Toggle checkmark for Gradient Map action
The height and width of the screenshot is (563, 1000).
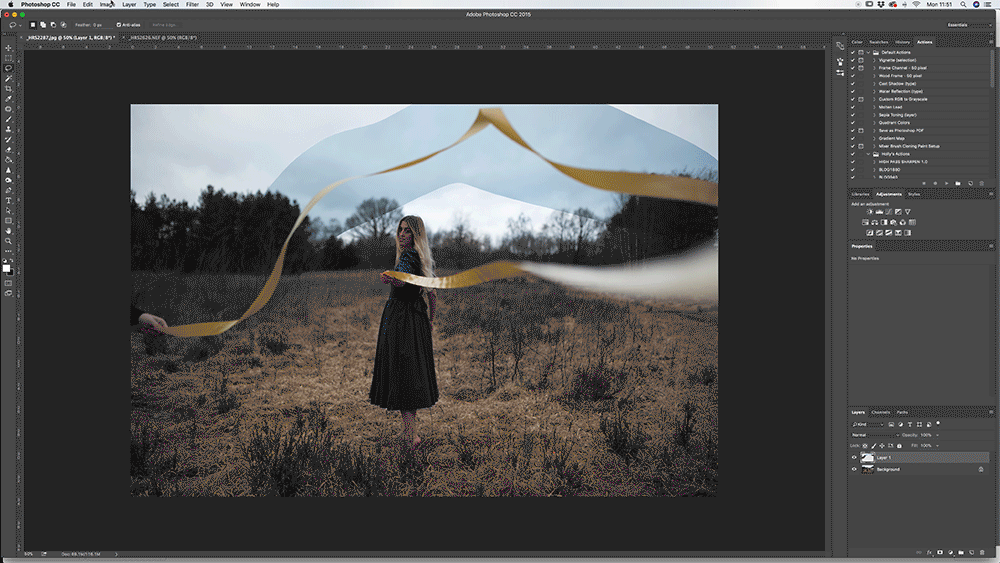click(853, 138)
